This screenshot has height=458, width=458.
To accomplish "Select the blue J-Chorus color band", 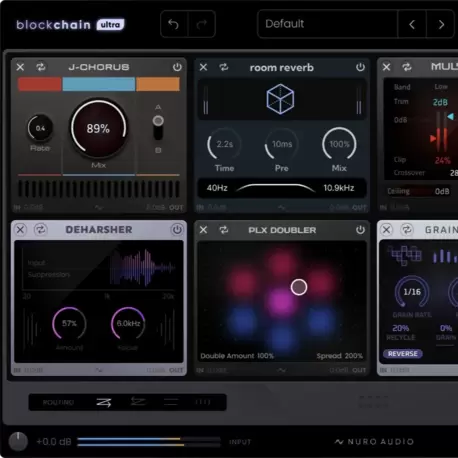I will [x=99, y=84].
